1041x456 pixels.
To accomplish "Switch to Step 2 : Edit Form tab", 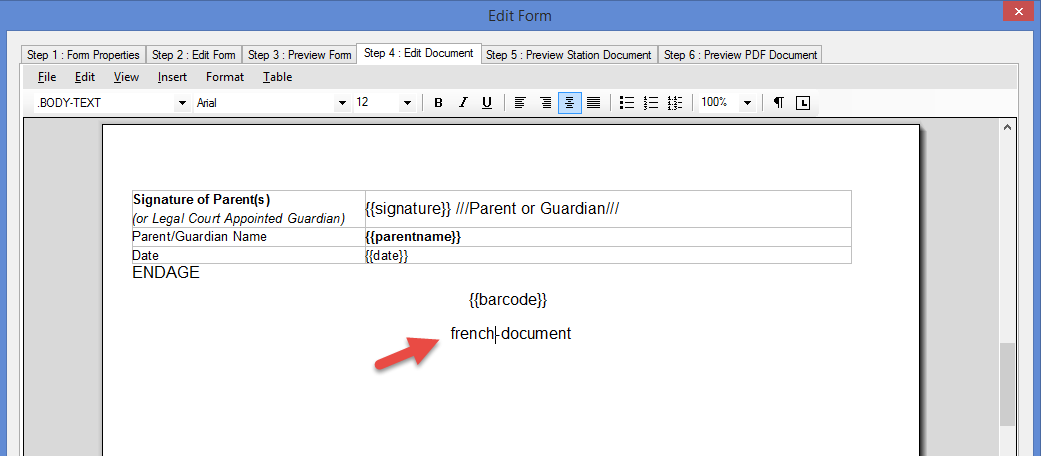I will point(193,55).
